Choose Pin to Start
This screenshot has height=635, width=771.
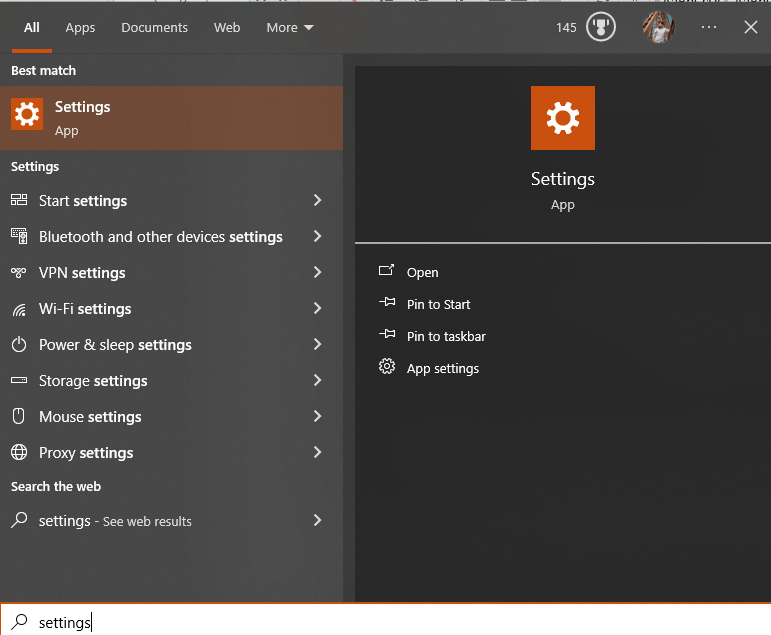point(438,304)
